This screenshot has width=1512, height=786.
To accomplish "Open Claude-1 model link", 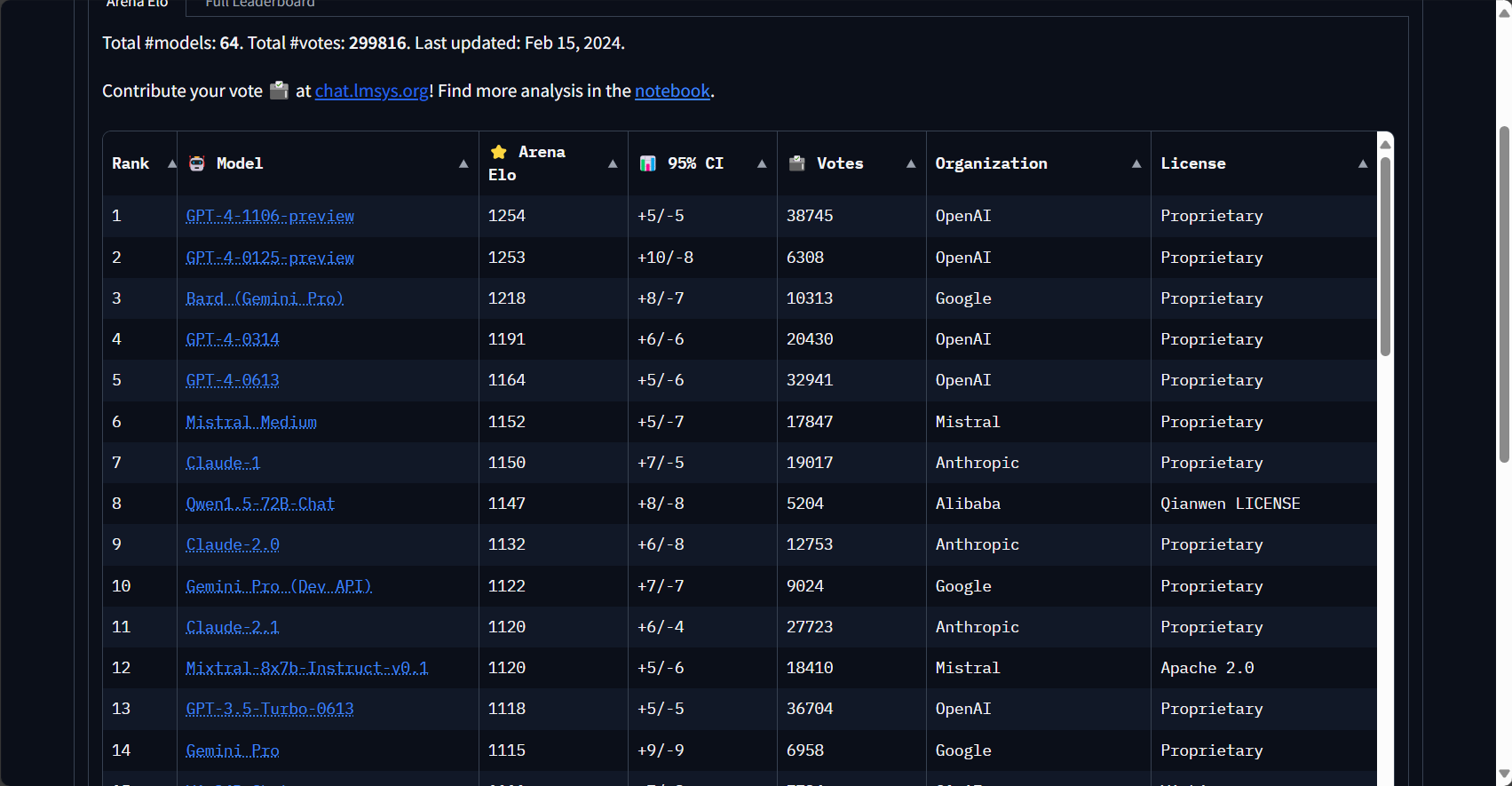I will point(223,463).
